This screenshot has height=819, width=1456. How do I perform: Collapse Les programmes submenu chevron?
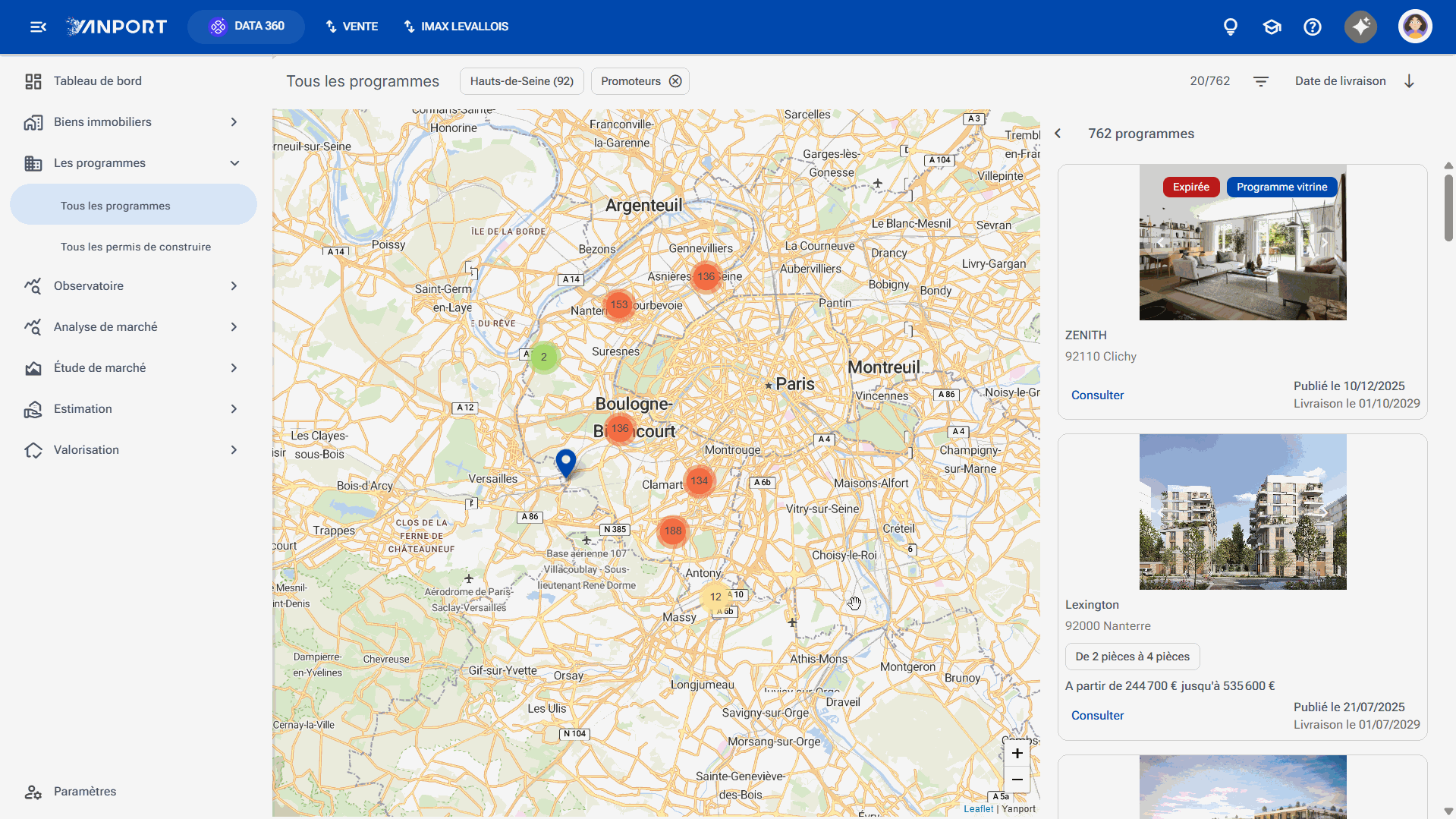pos(234,163)
